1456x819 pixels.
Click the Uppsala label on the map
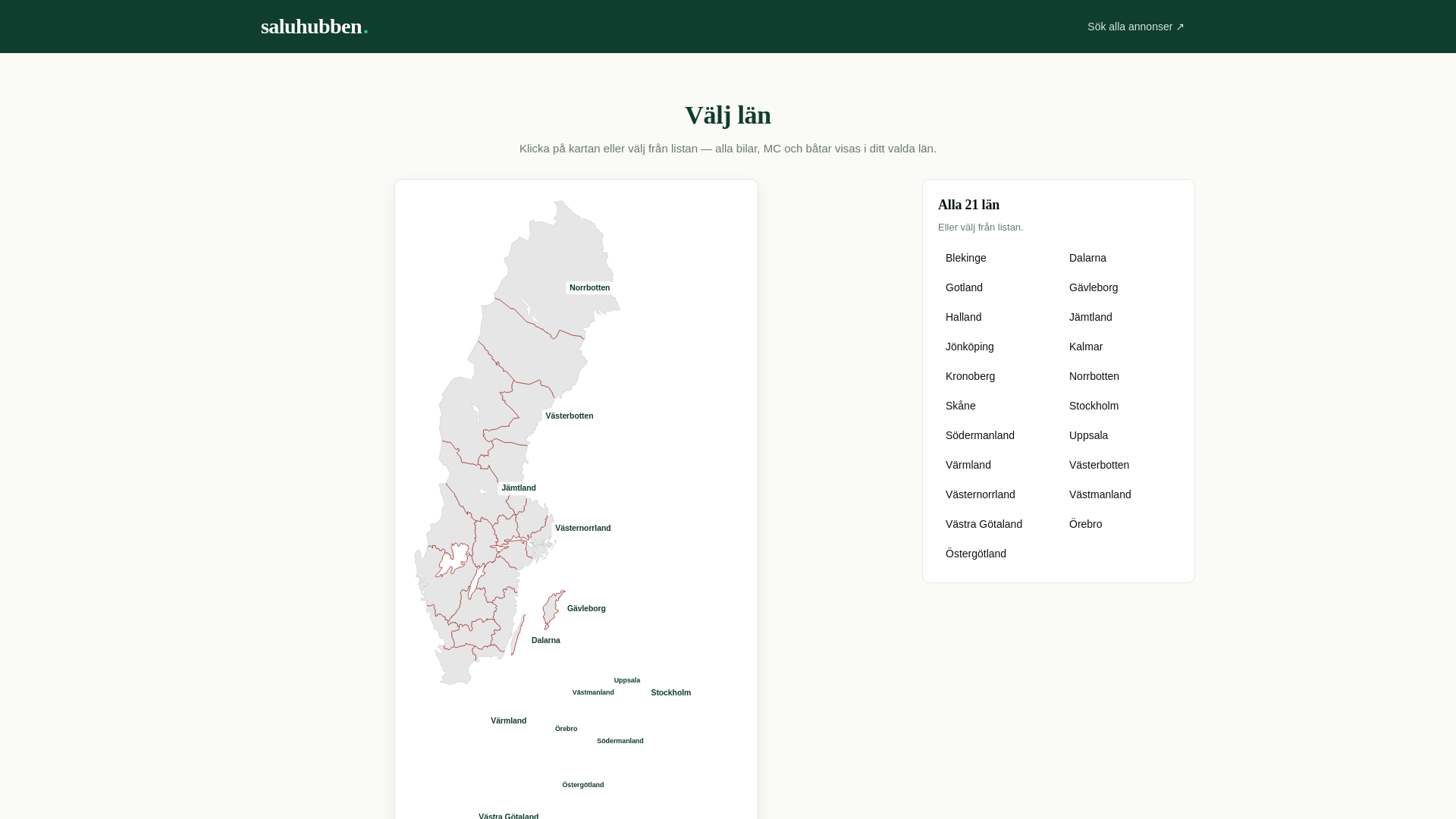[627, 681]
